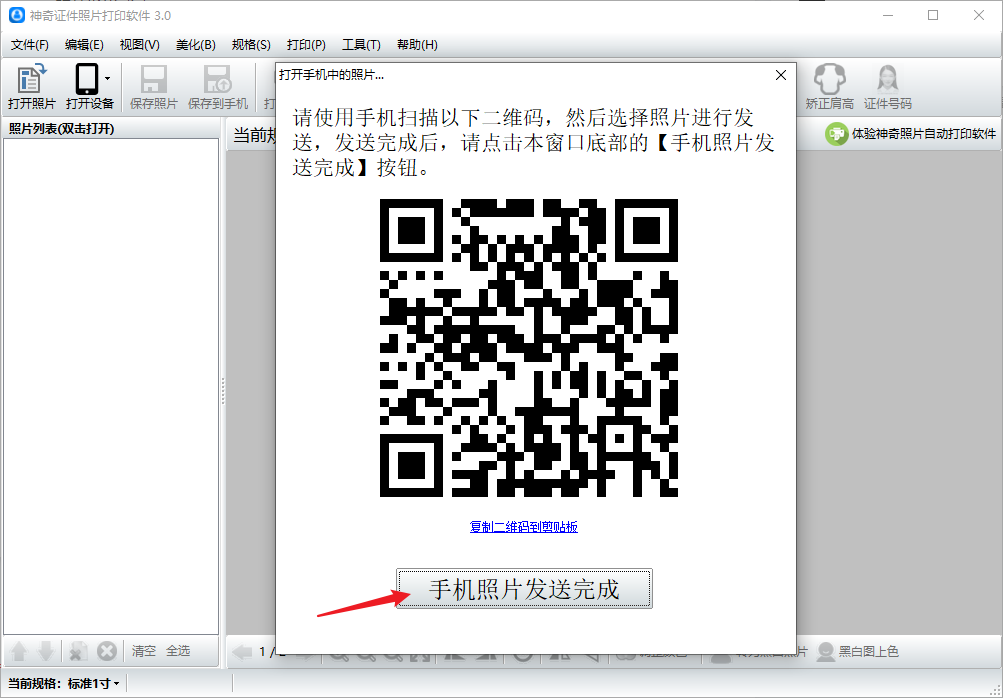
Task: Open the current spec 标准1寸 dropdown
Action: (94, 684)
